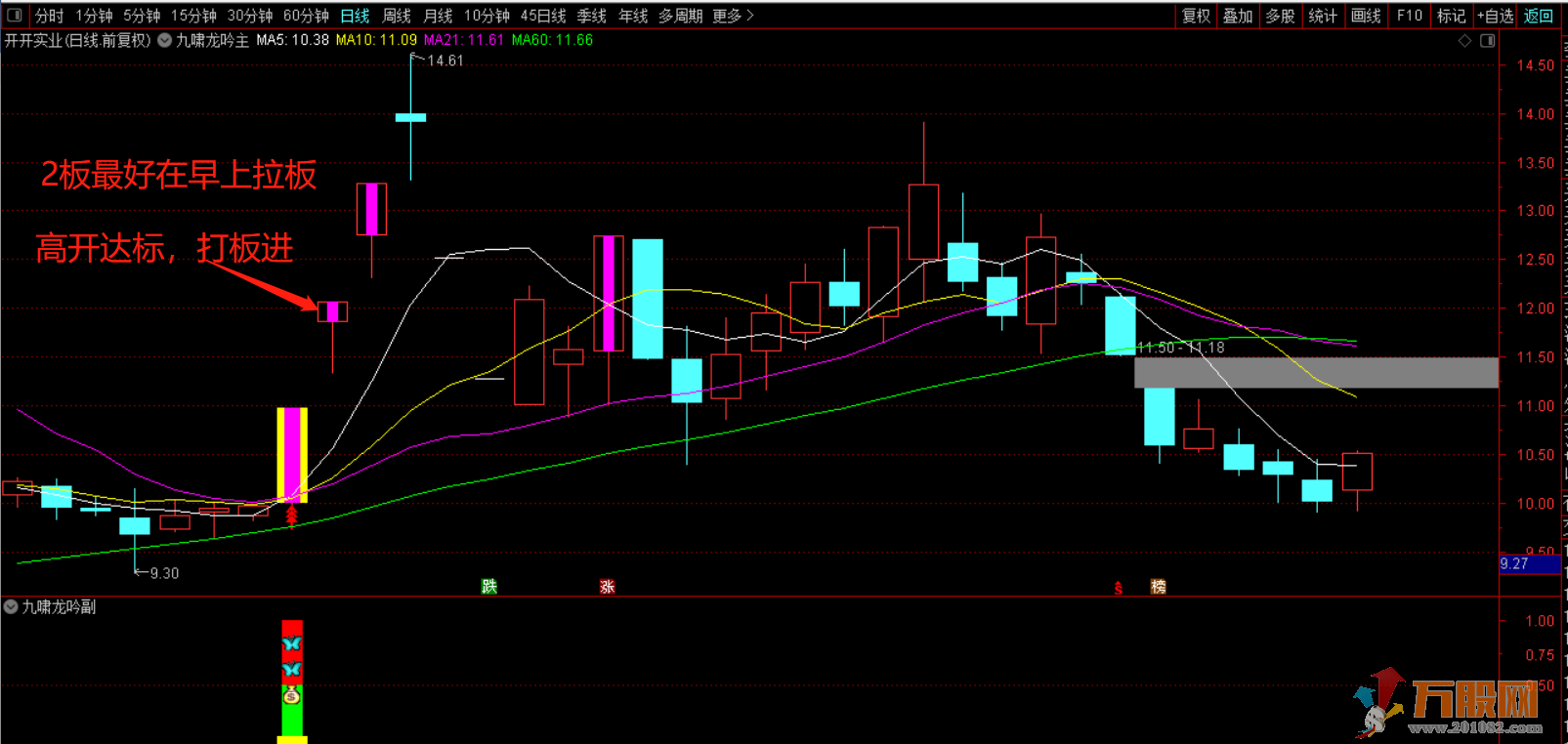Switch to the 周线 weekly tab

point(397,16)
